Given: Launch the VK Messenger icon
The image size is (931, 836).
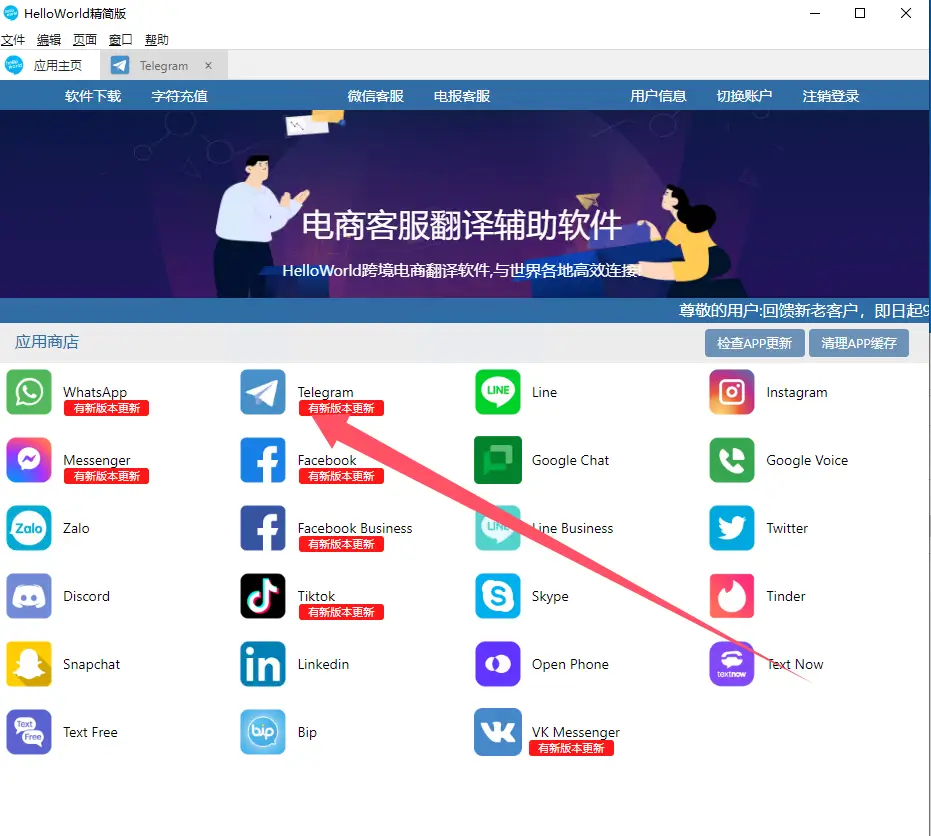Looking at the screenshot, I should pyautogui.click(x=498, y=732).
